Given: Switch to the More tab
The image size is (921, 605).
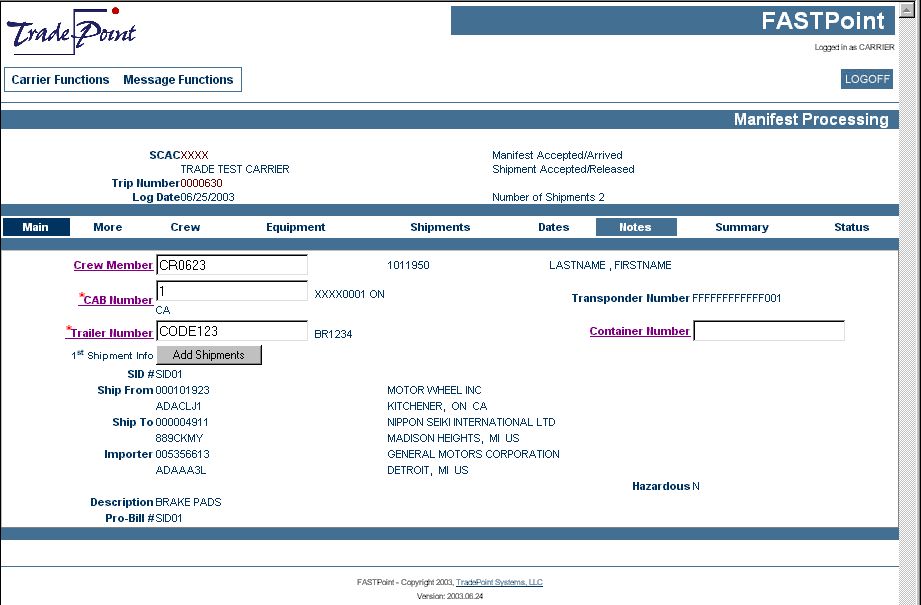Looking at the screenshot, I should [x=107, y=227].
